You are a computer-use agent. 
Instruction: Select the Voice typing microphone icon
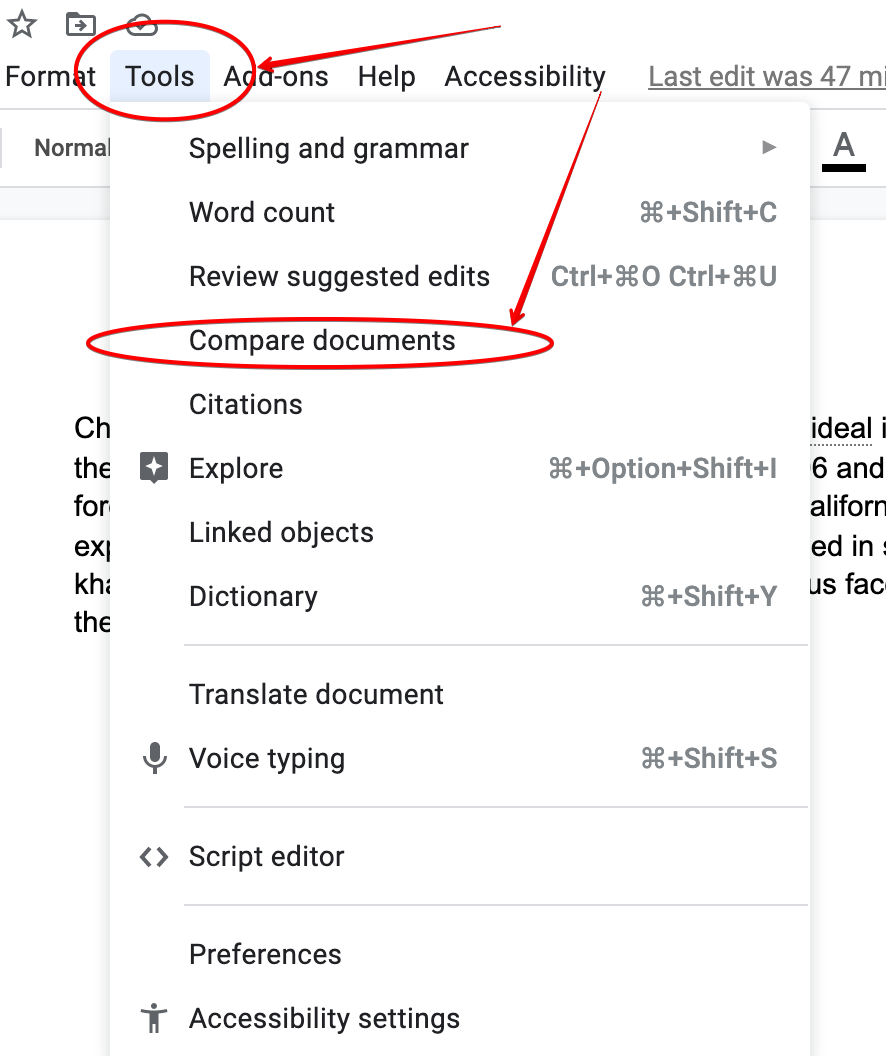click(x=155, y=758)
